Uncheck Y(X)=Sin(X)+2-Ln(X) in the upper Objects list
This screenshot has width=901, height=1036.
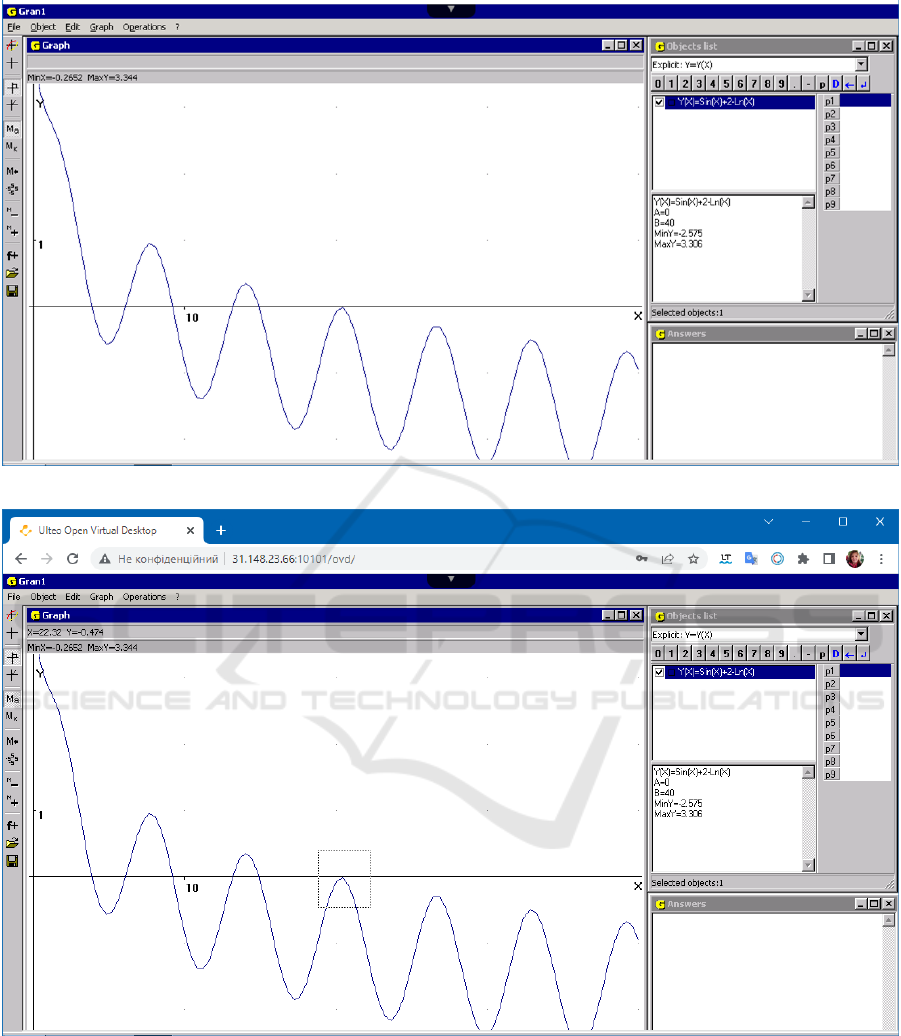click(658, 102)
